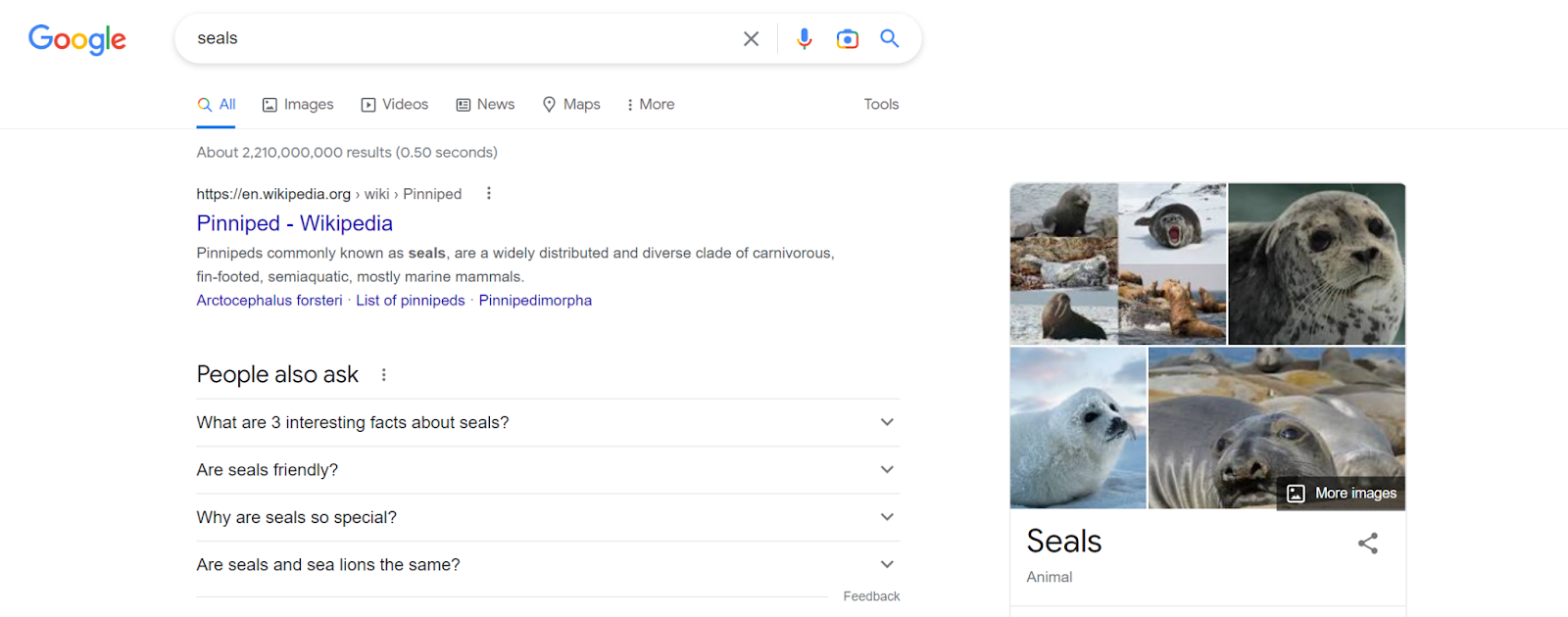Open the News results tab
The height and width of the screenshot is (617, 1568).
point(485,105)
